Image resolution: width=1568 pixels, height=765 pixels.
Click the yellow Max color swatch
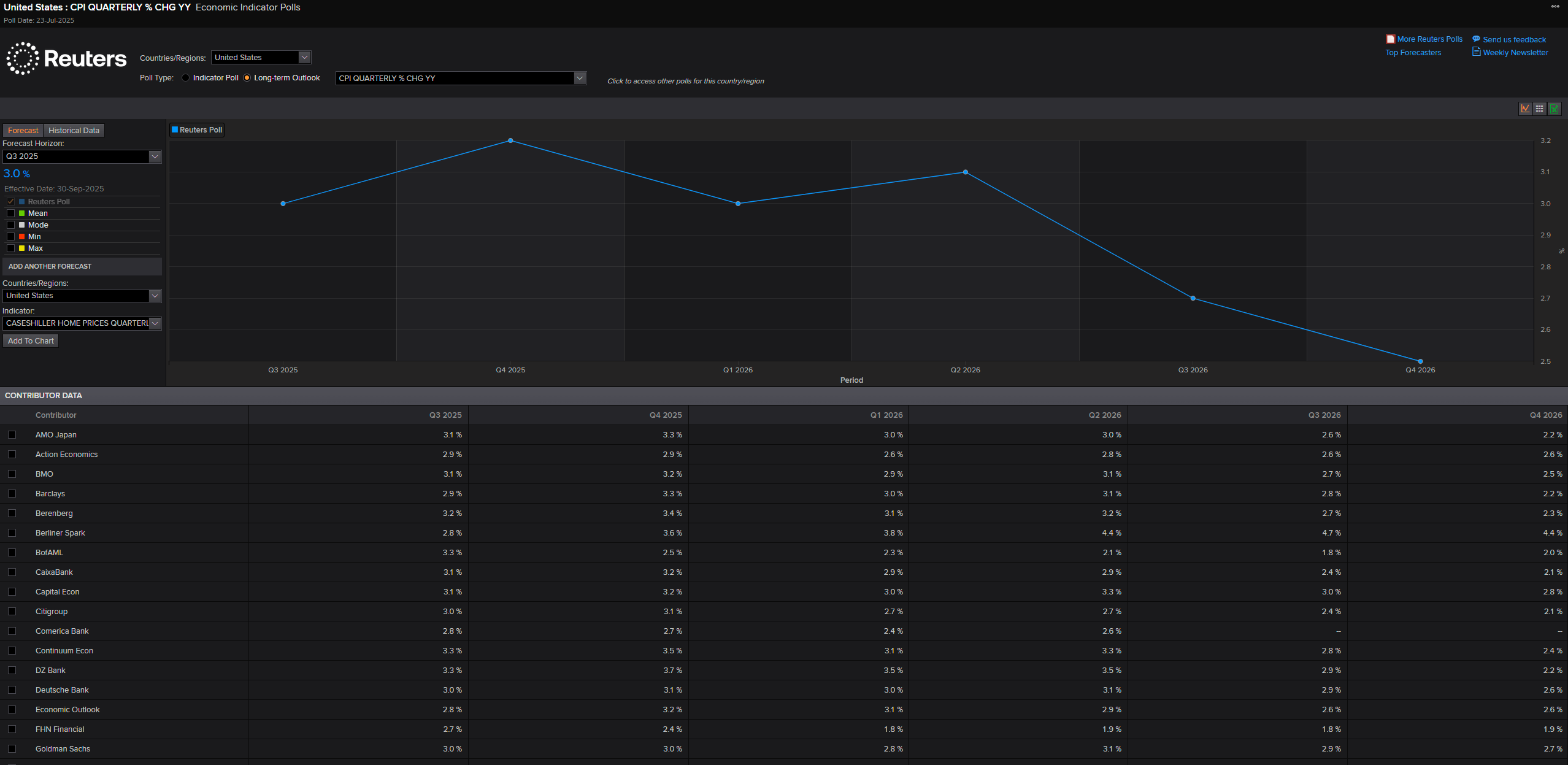point(21,248)
